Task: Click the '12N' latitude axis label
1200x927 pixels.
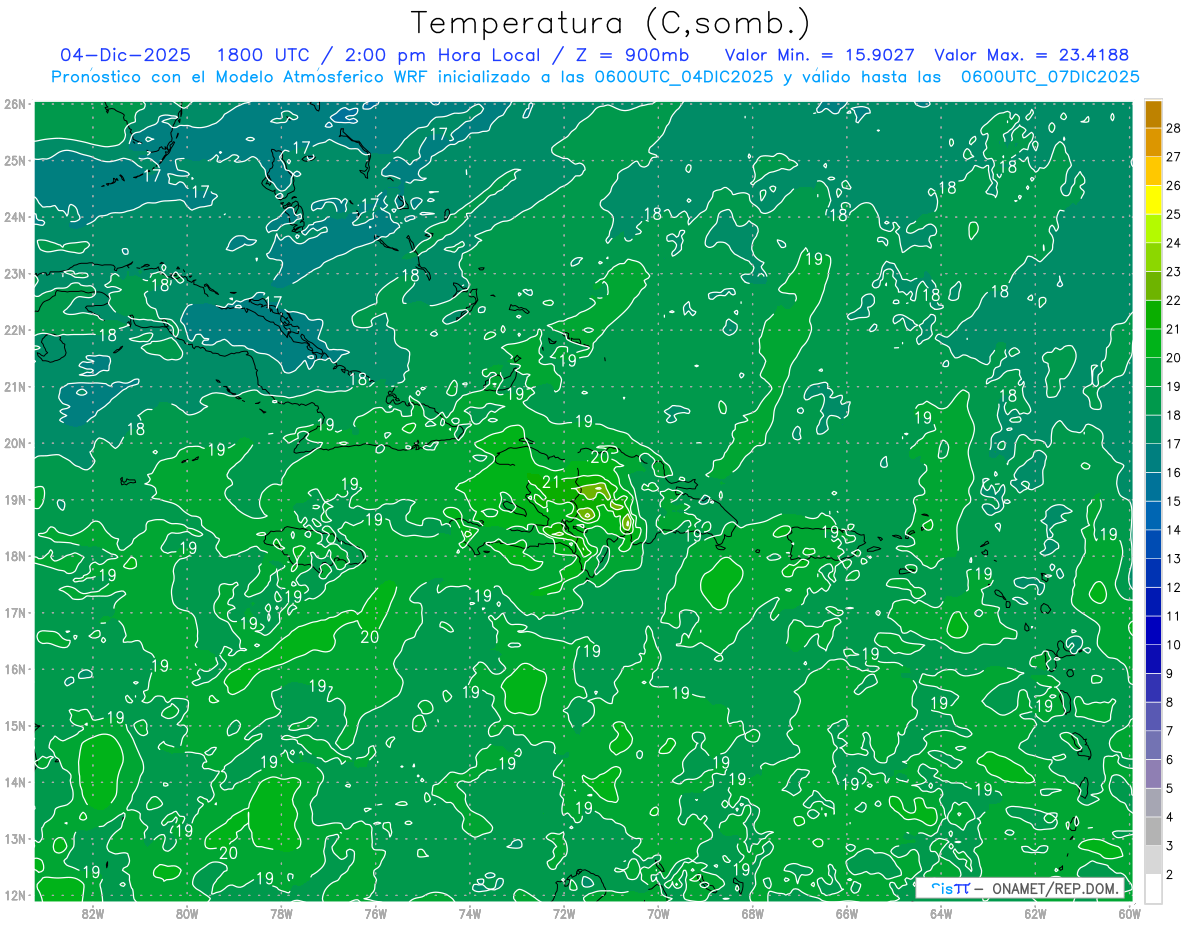Action: pyautogui.click(x=16, y=895)
